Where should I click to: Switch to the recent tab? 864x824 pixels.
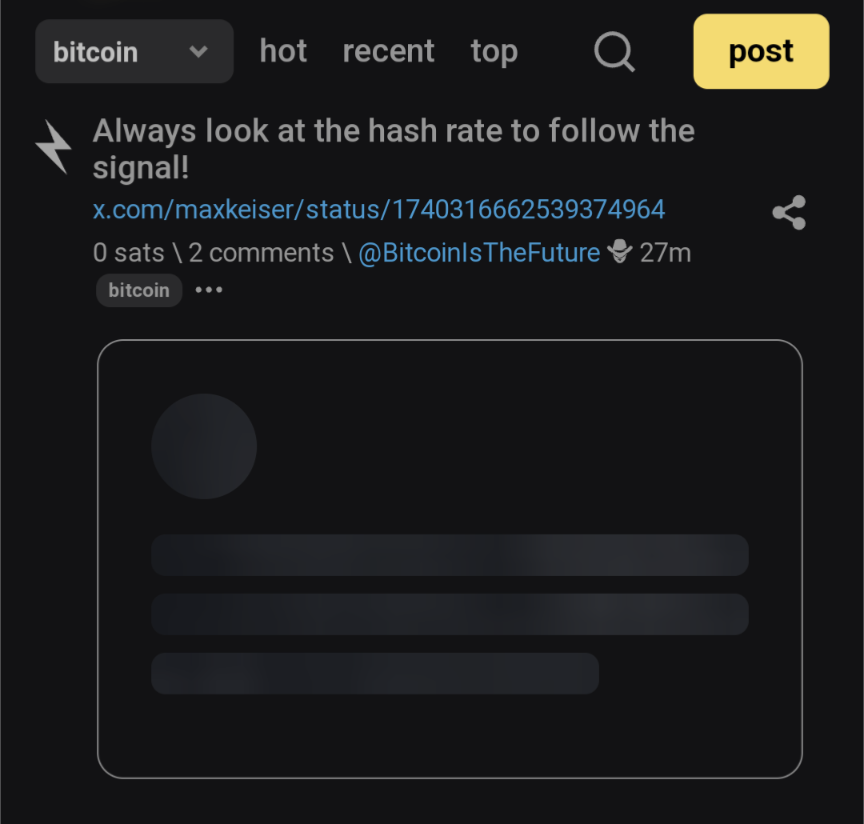click(x=388, y=51)
